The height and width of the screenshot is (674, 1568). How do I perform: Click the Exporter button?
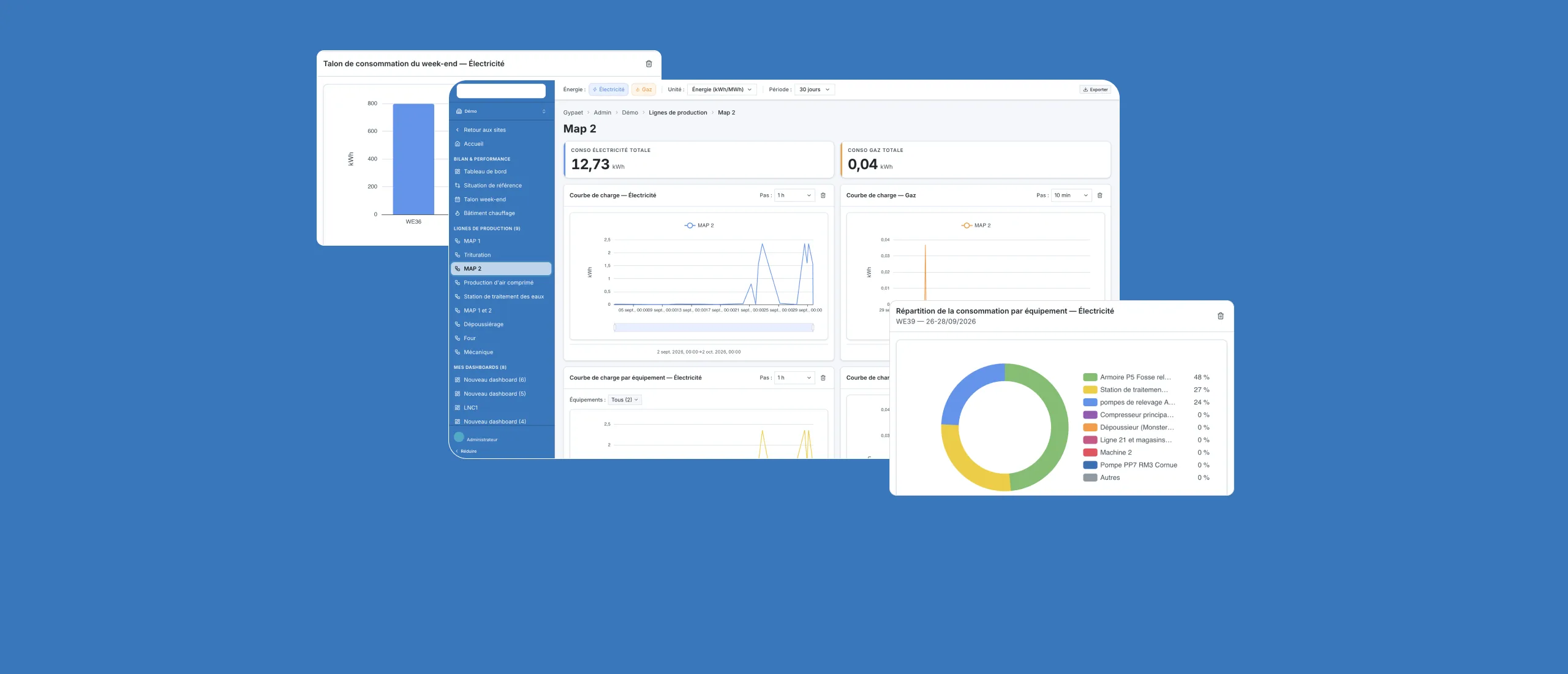click(1095, 89)
